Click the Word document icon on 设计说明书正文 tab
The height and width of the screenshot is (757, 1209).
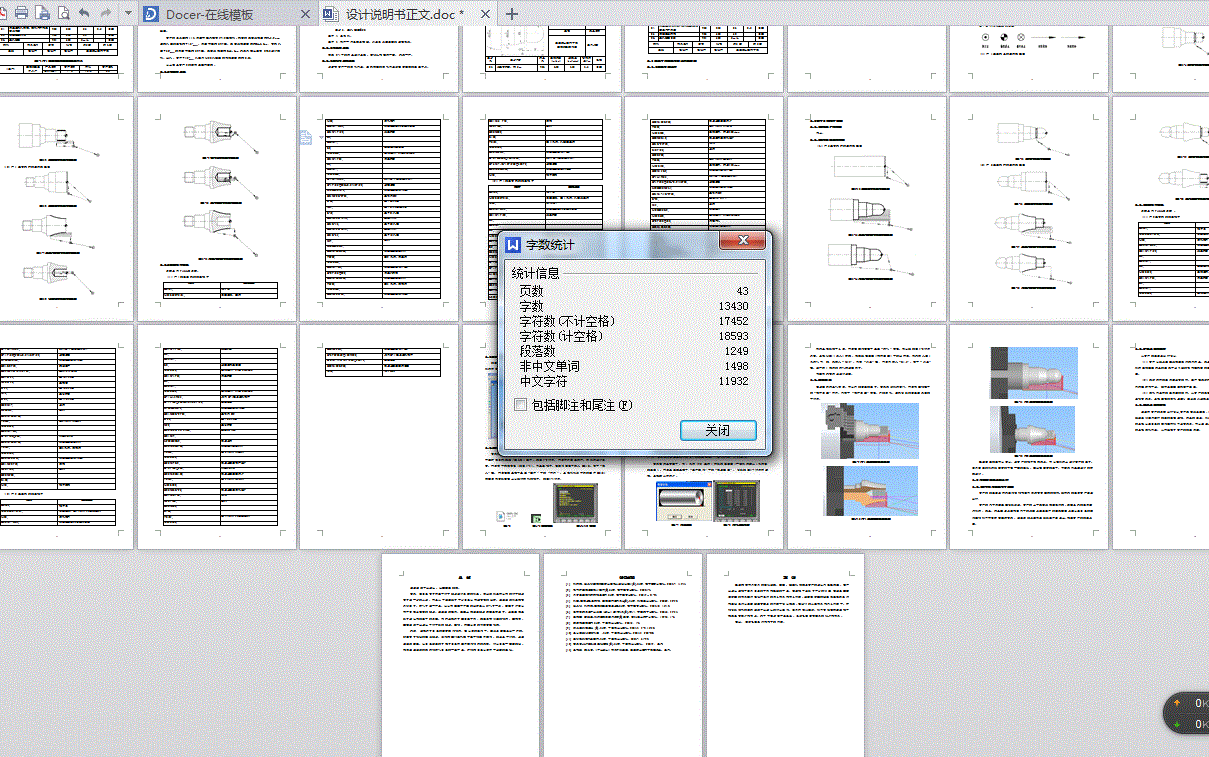click(331, 14)
